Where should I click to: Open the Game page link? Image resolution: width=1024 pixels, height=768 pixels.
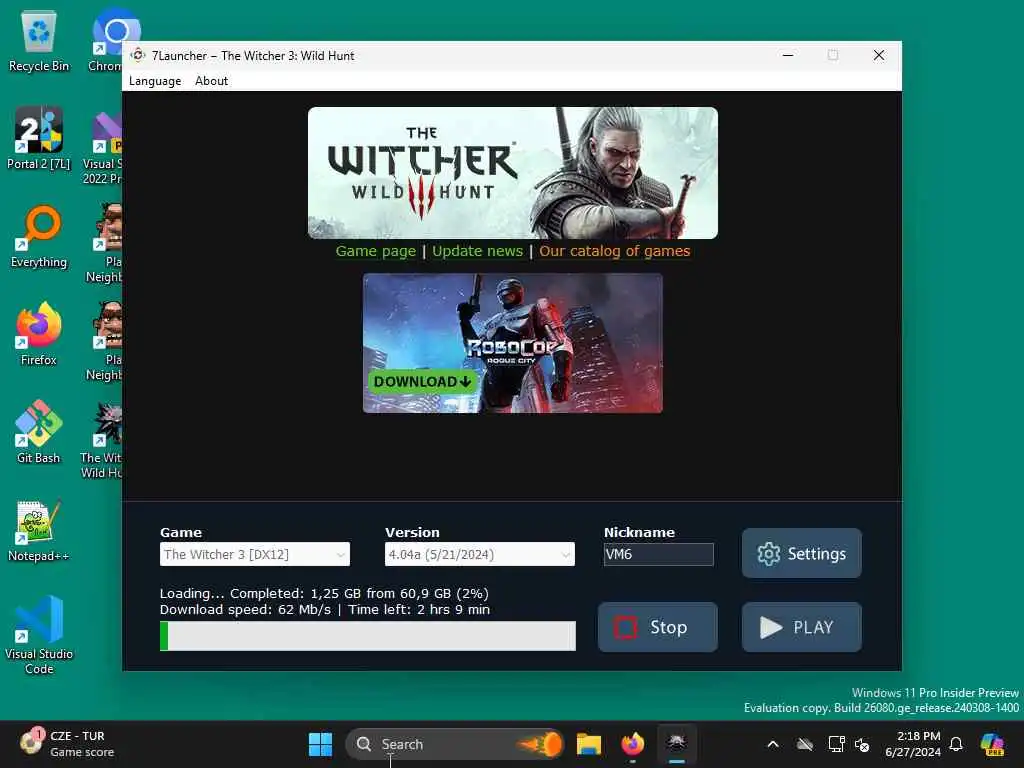click(x=376, y=251)
